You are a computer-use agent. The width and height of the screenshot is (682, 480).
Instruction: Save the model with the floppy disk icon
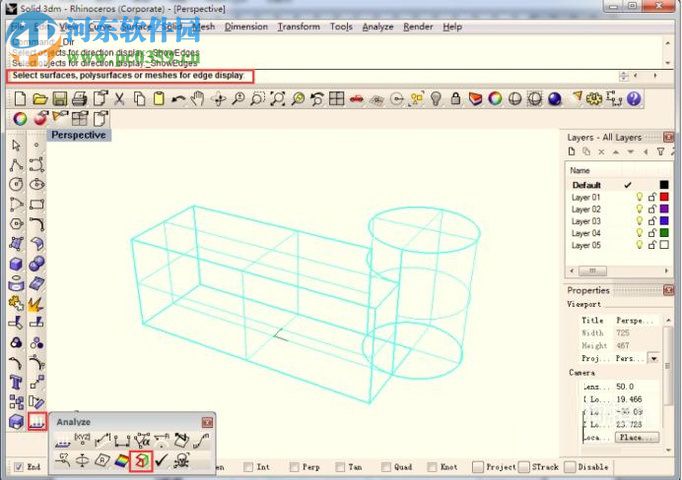60,99
